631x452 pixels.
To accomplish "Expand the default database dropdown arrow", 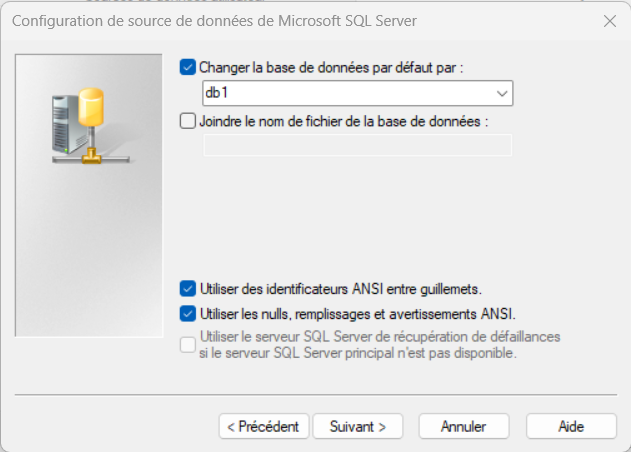I will coord(502,94).
